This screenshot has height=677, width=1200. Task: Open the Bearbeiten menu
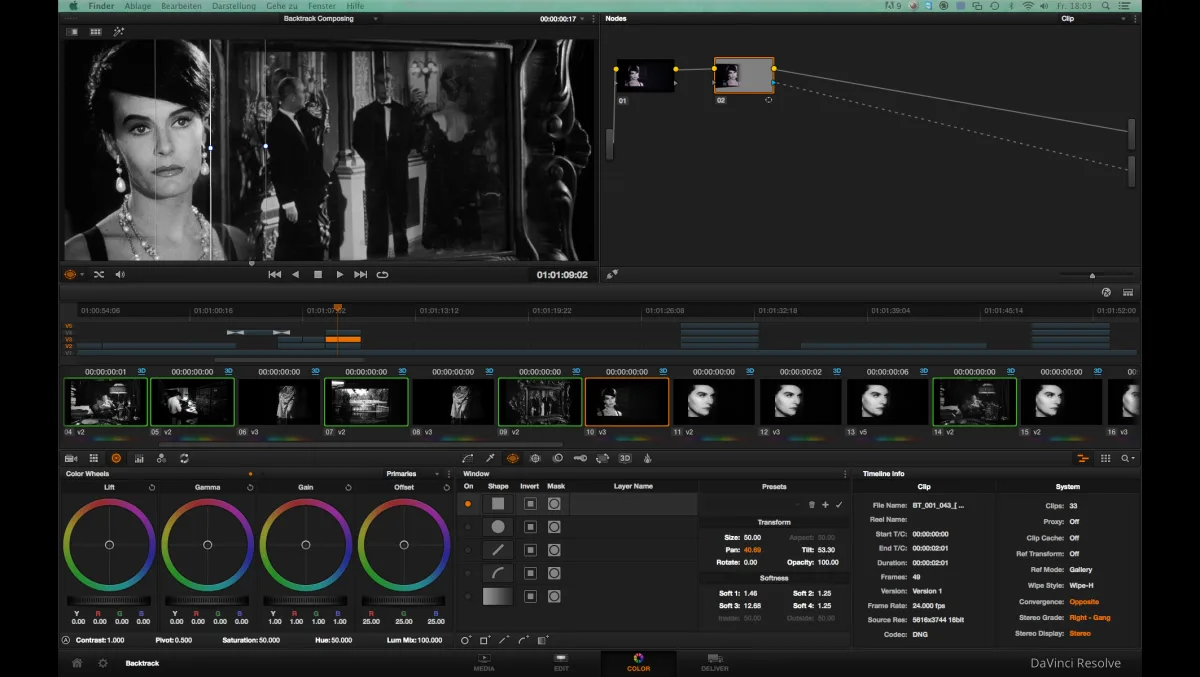click(180, 6)
